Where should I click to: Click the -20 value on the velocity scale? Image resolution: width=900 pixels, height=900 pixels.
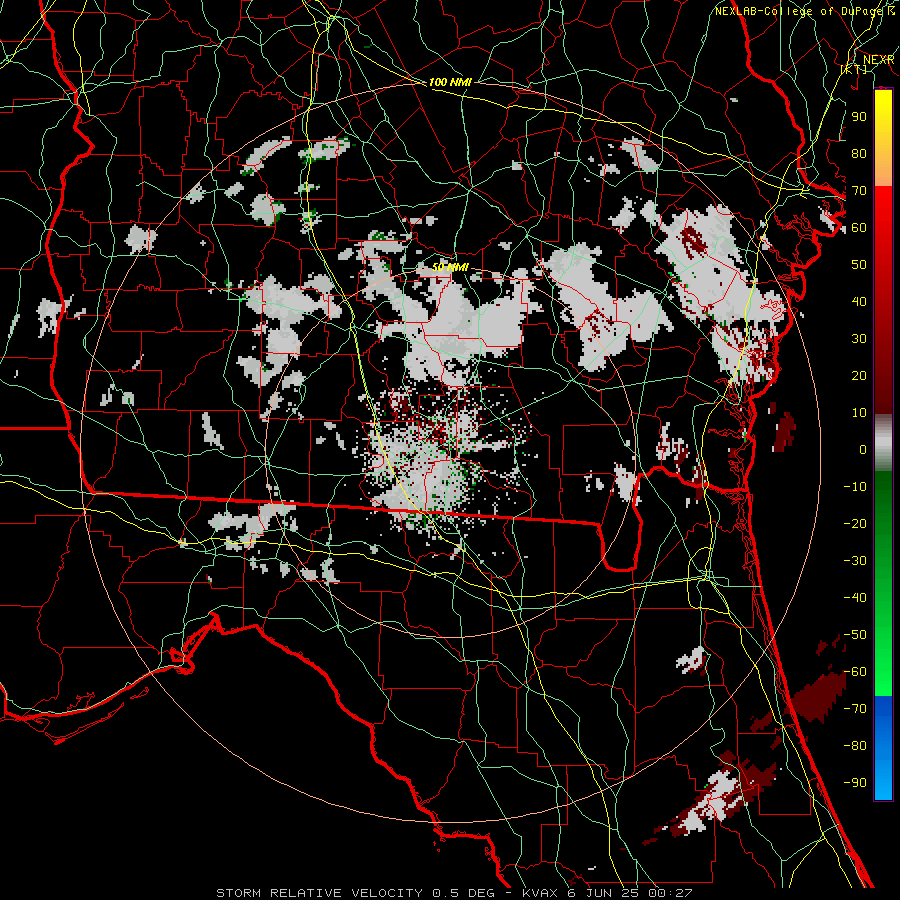[855, 523]
